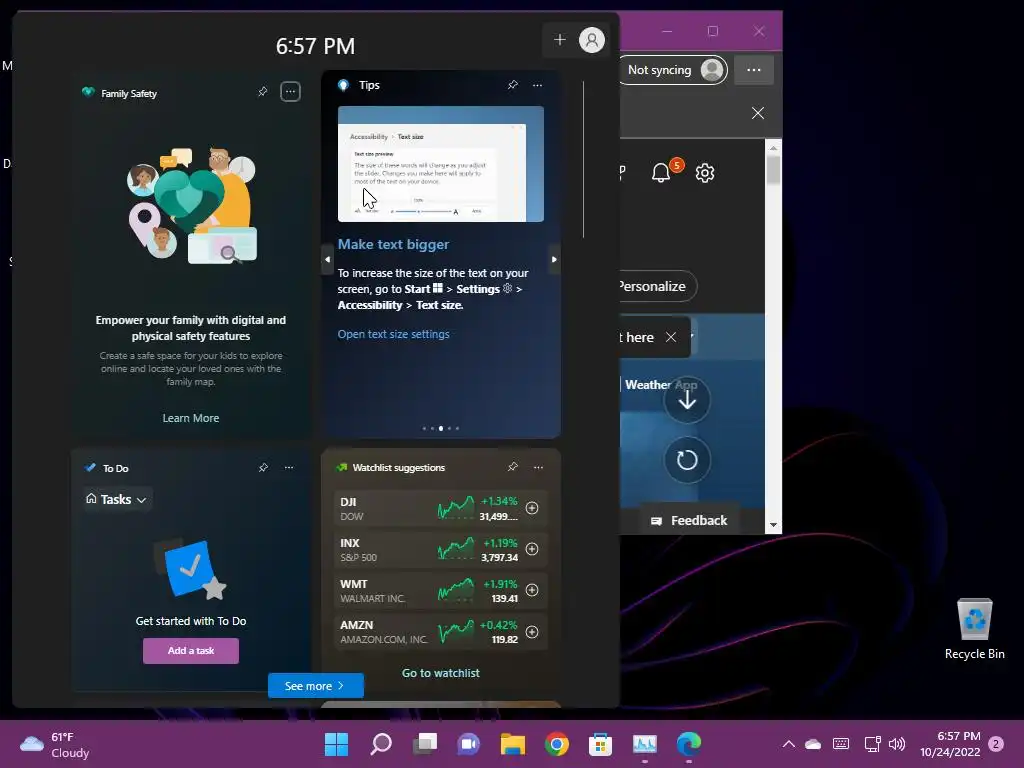Open File Explorer from taskbar

click(513, 744)
